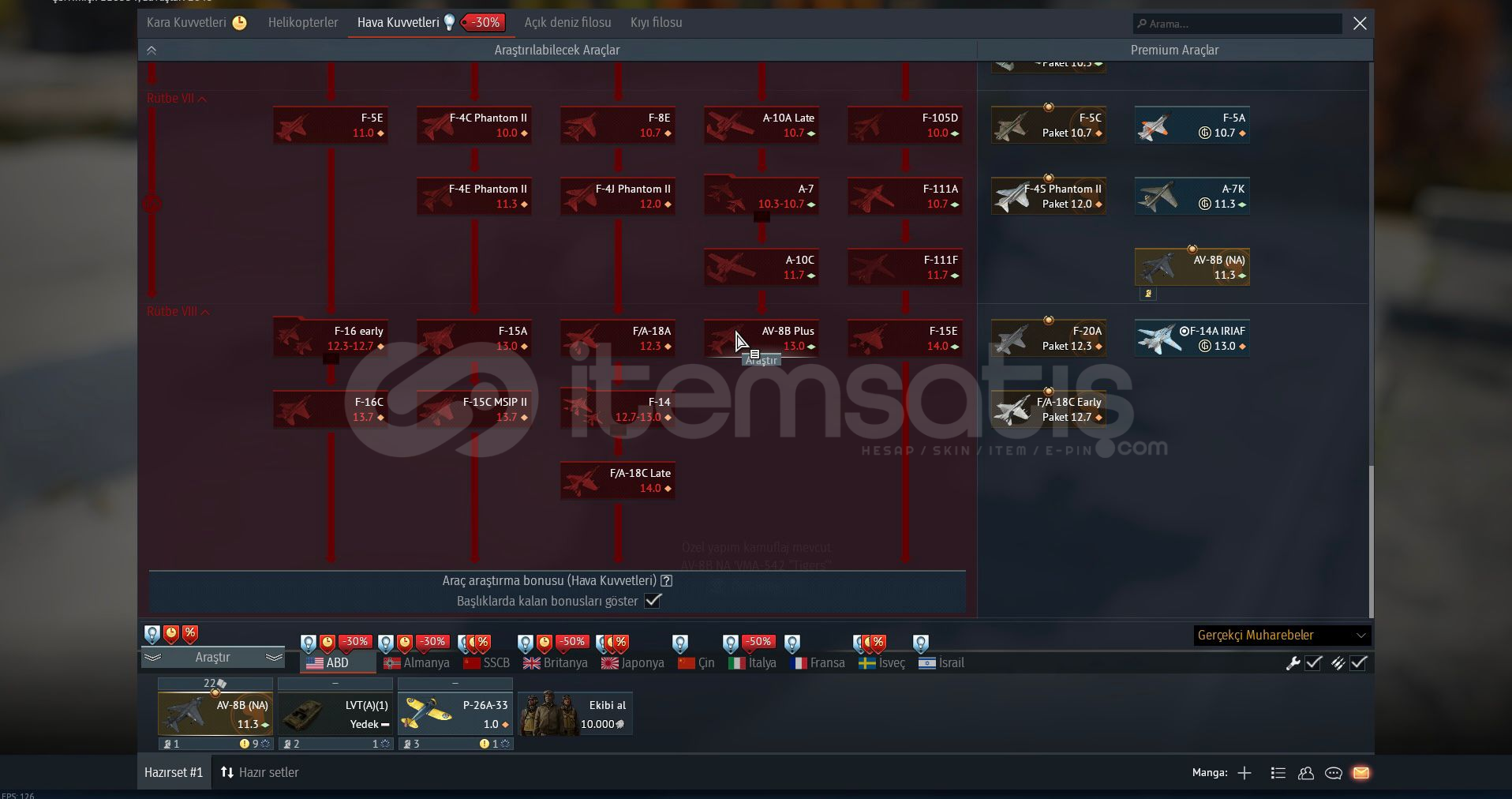This screenshot has width=1512, height=799.
Task: Open the chat bubble icon
Action: [1334, 773]
